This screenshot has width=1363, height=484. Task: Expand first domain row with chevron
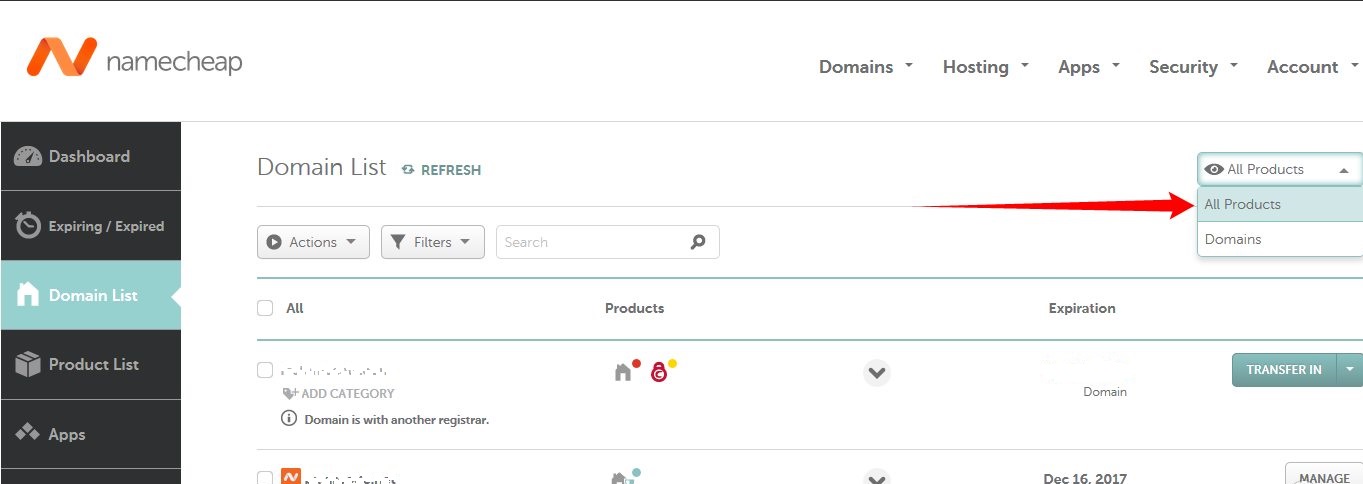pos(877,373)
